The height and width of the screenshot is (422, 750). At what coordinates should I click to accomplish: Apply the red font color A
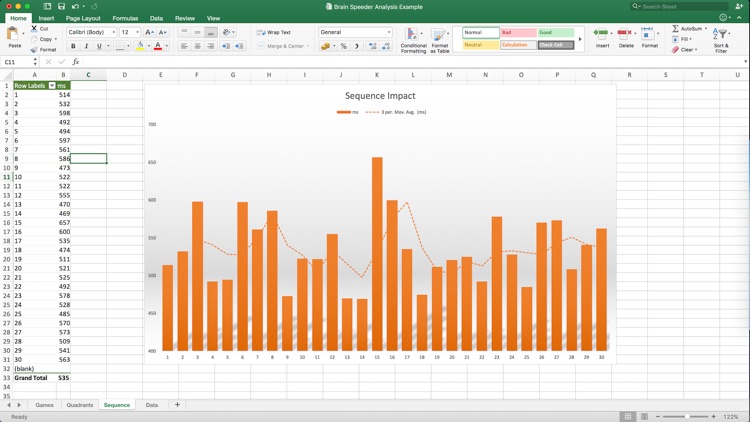158,46
